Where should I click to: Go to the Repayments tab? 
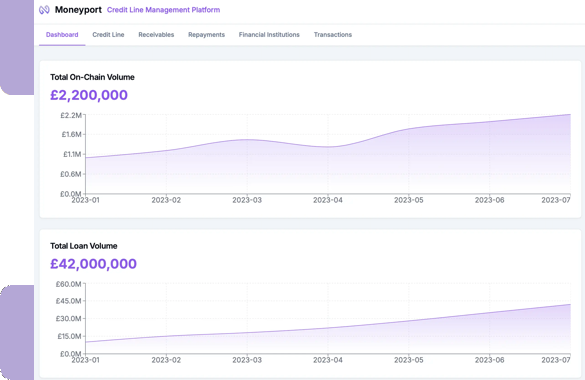point(206,35)
